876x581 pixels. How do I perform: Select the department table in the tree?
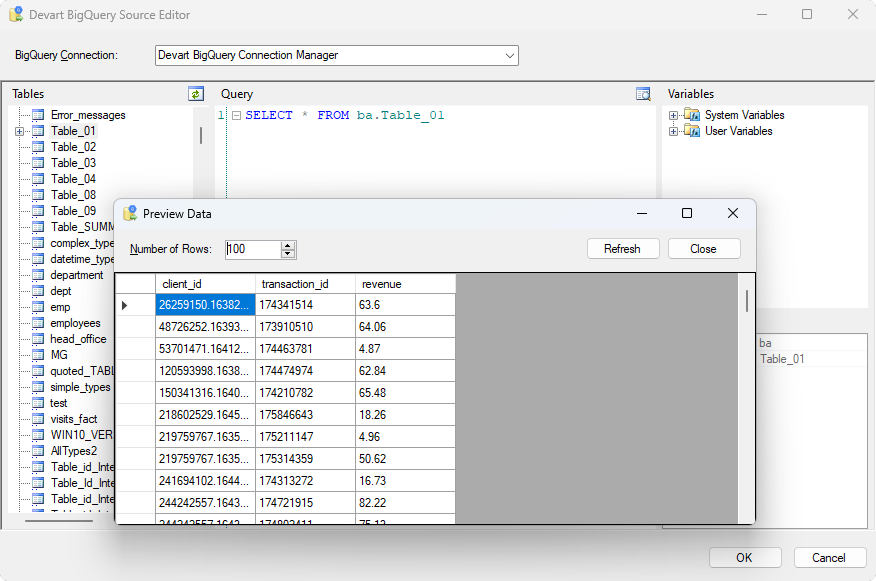click(x=76, y=275)
